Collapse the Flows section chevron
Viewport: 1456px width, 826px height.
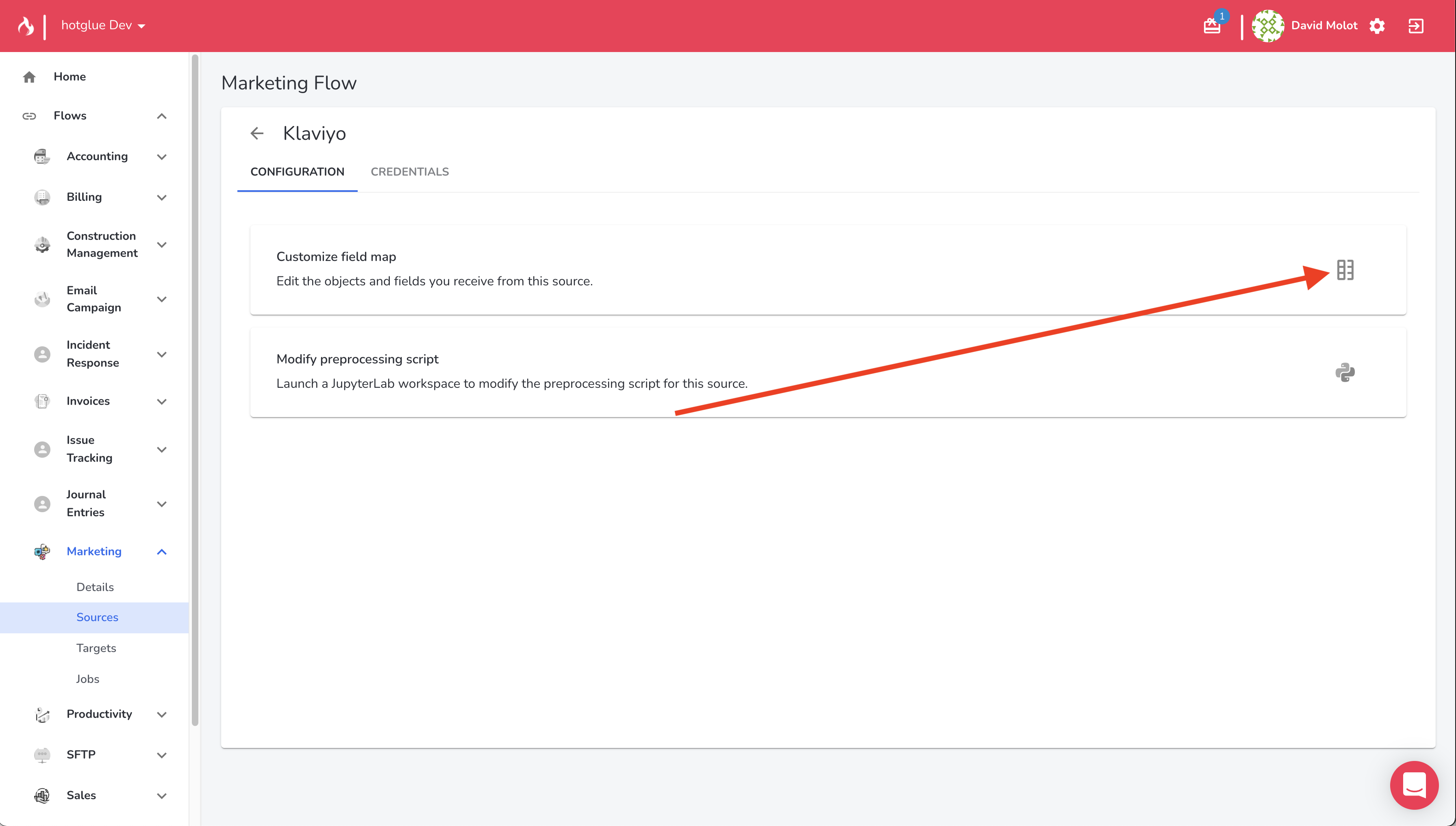pyautogui.click(x=162, y=116)
